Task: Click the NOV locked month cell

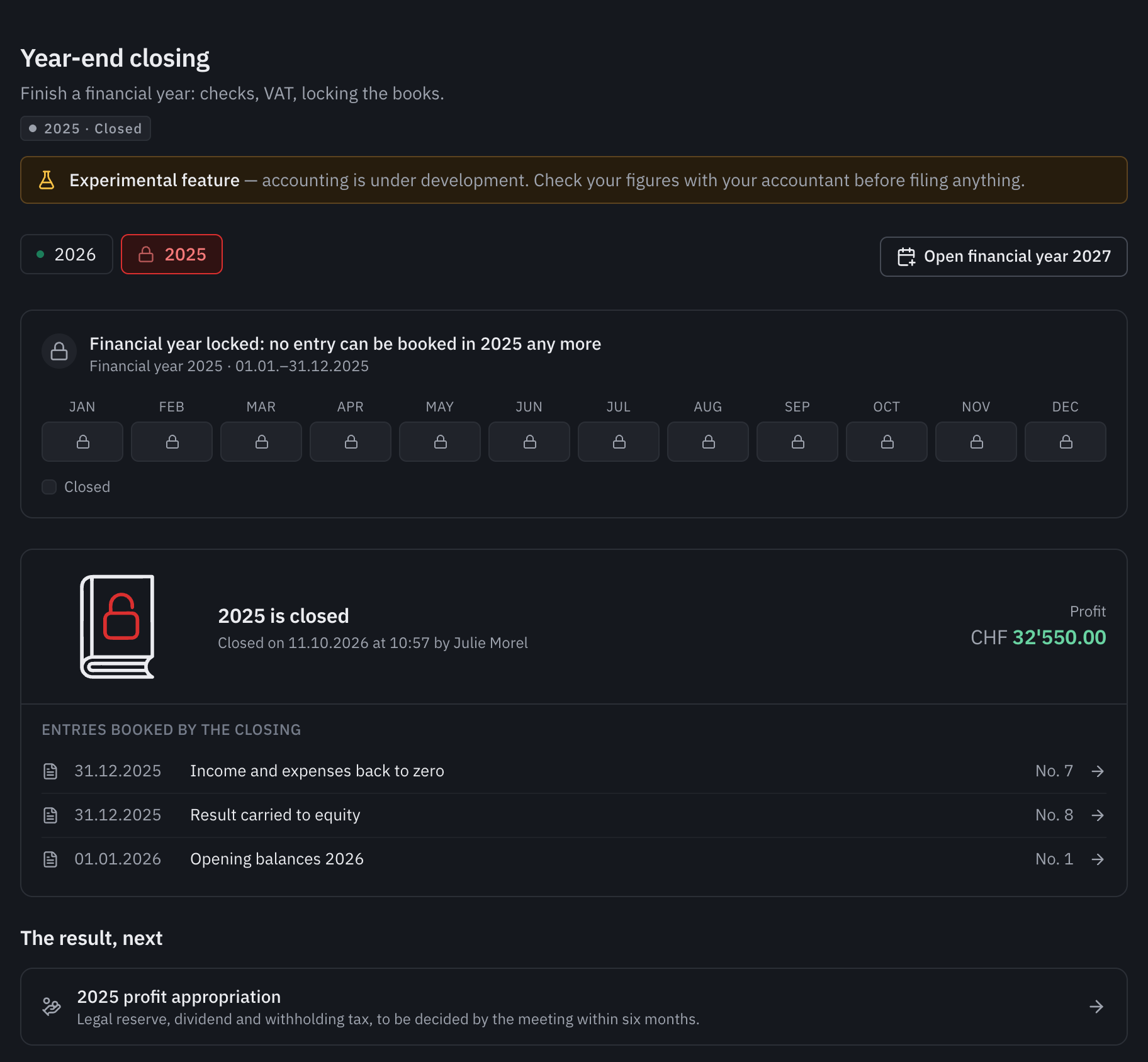Action: 976,442
